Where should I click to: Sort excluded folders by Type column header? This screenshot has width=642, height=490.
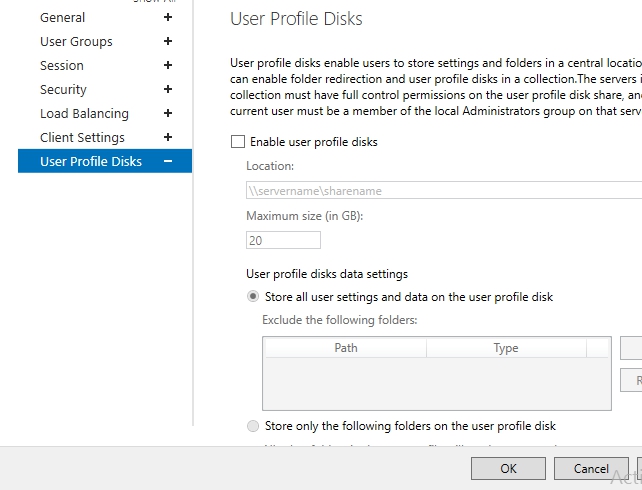click(506, 348)
